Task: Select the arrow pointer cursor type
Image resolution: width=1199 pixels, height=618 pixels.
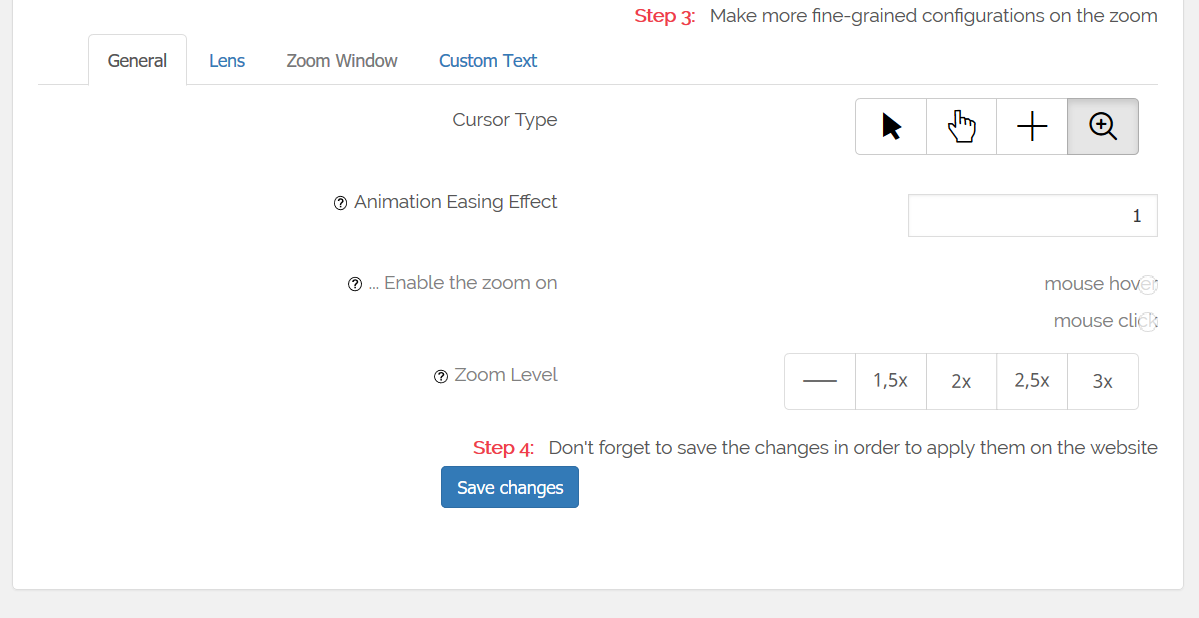Action: point(891,126)
